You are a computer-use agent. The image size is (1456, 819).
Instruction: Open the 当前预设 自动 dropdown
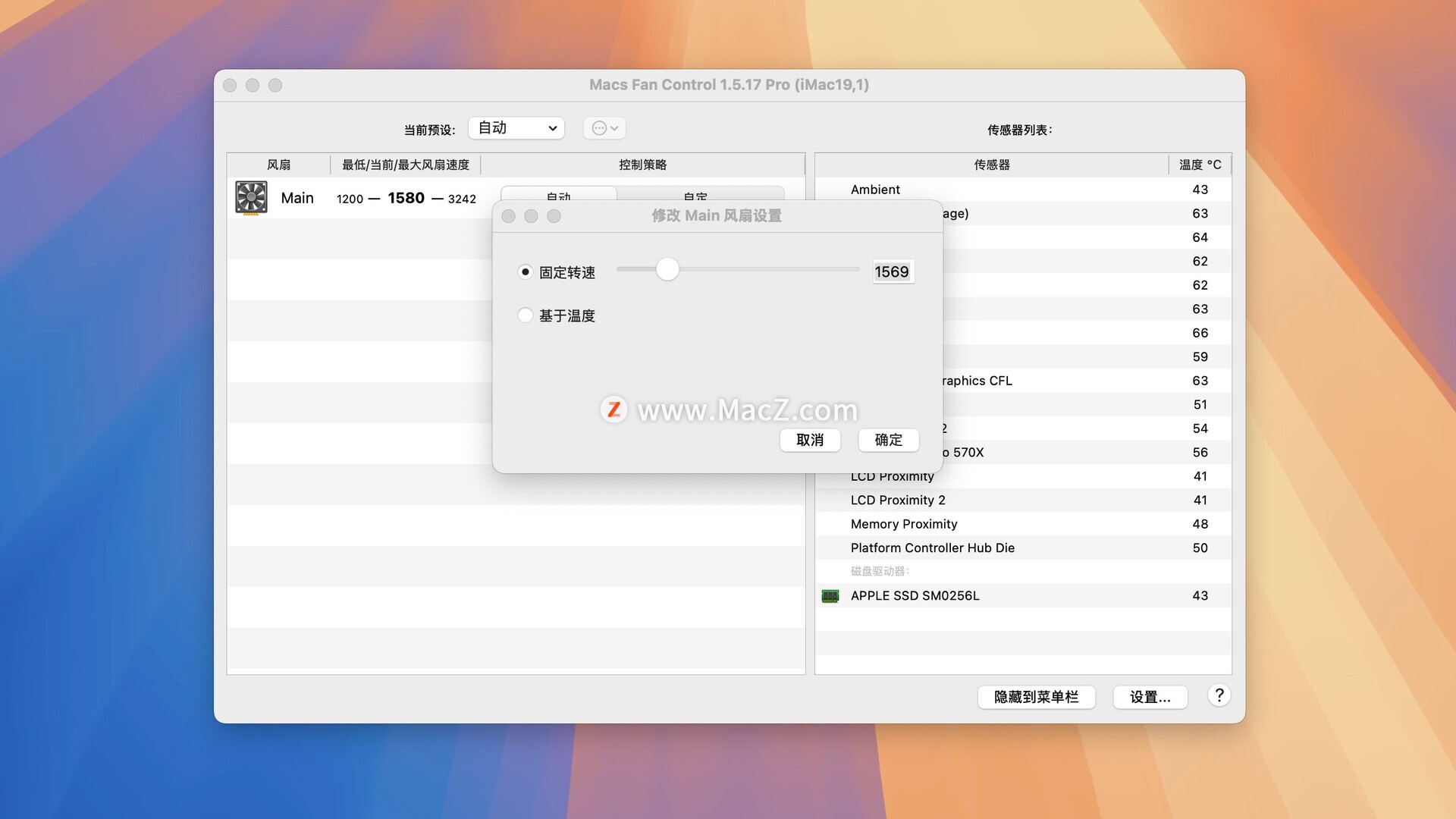pyautogui.click(x=516, y=128)
